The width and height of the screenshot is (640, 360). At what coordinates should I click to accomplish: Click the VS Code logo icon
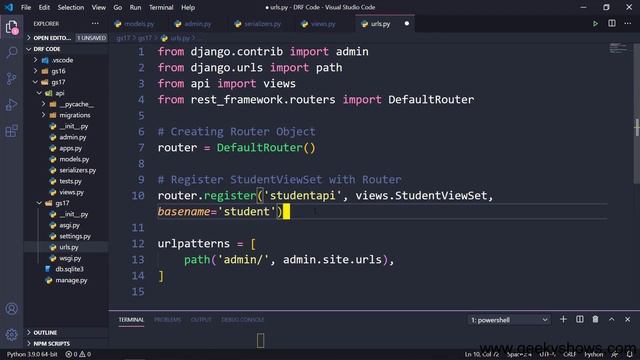[9, 7]
